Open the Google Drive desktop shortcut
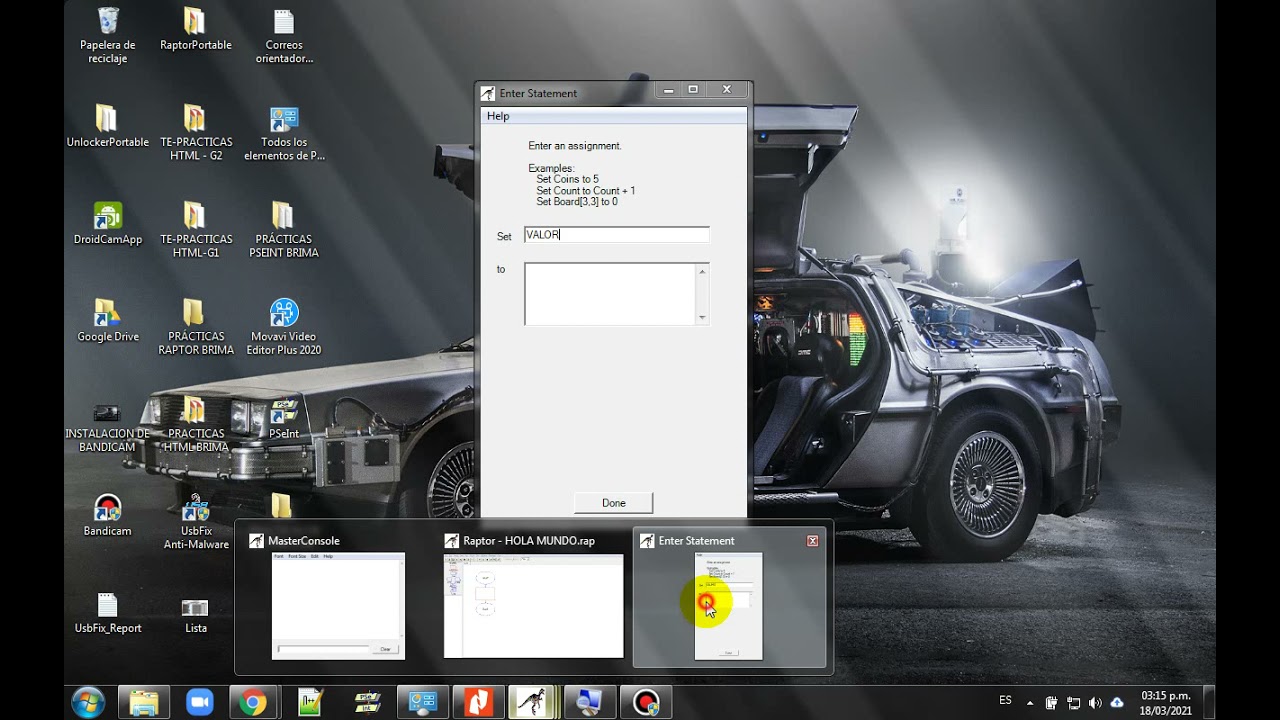 (108, 320)
